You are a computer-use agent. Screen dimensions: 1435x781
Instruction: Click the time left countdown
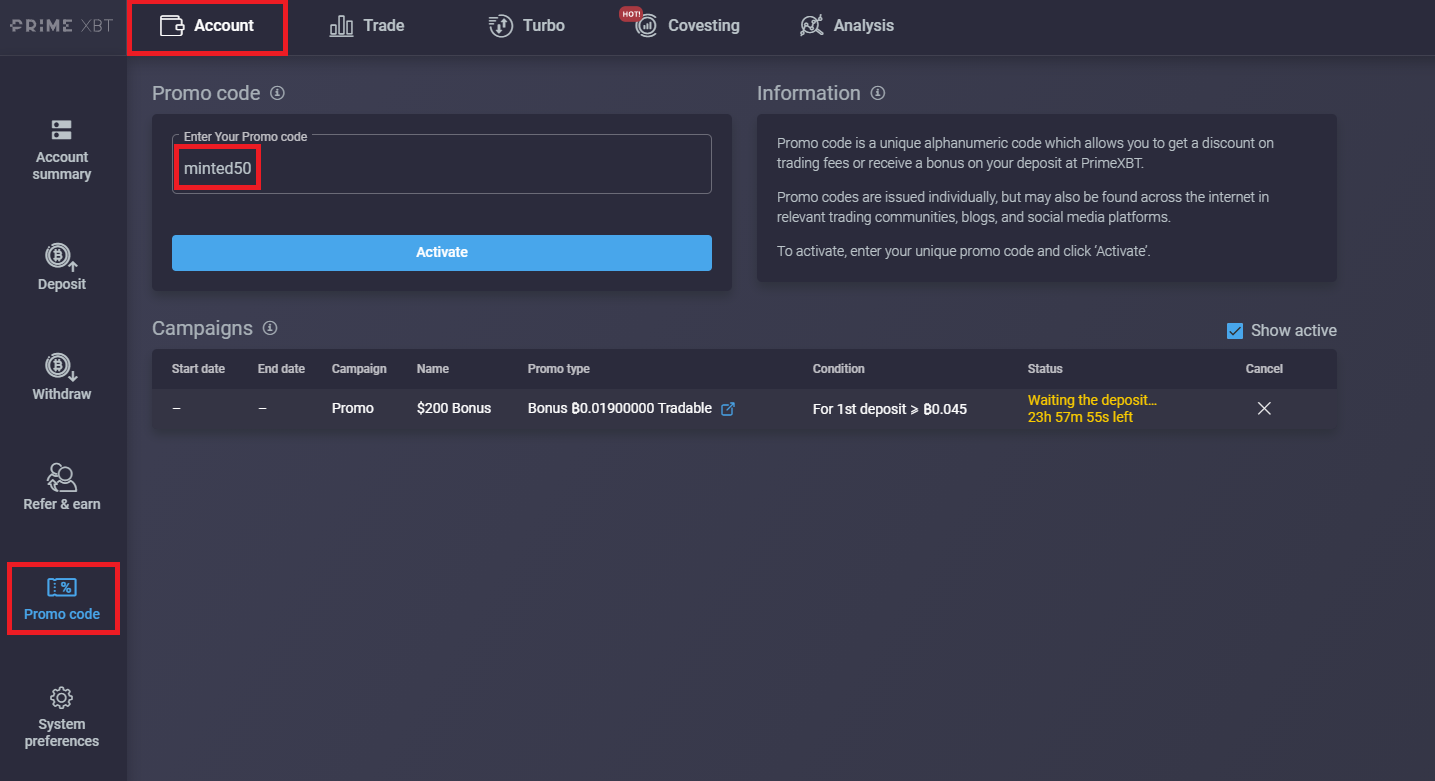point(1080,417)
